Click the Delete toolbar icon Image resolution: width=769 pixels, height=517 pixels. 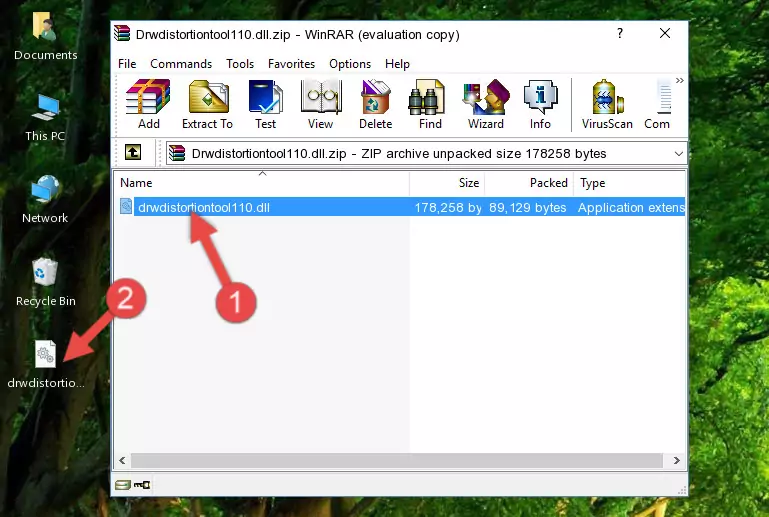point(375,104)
